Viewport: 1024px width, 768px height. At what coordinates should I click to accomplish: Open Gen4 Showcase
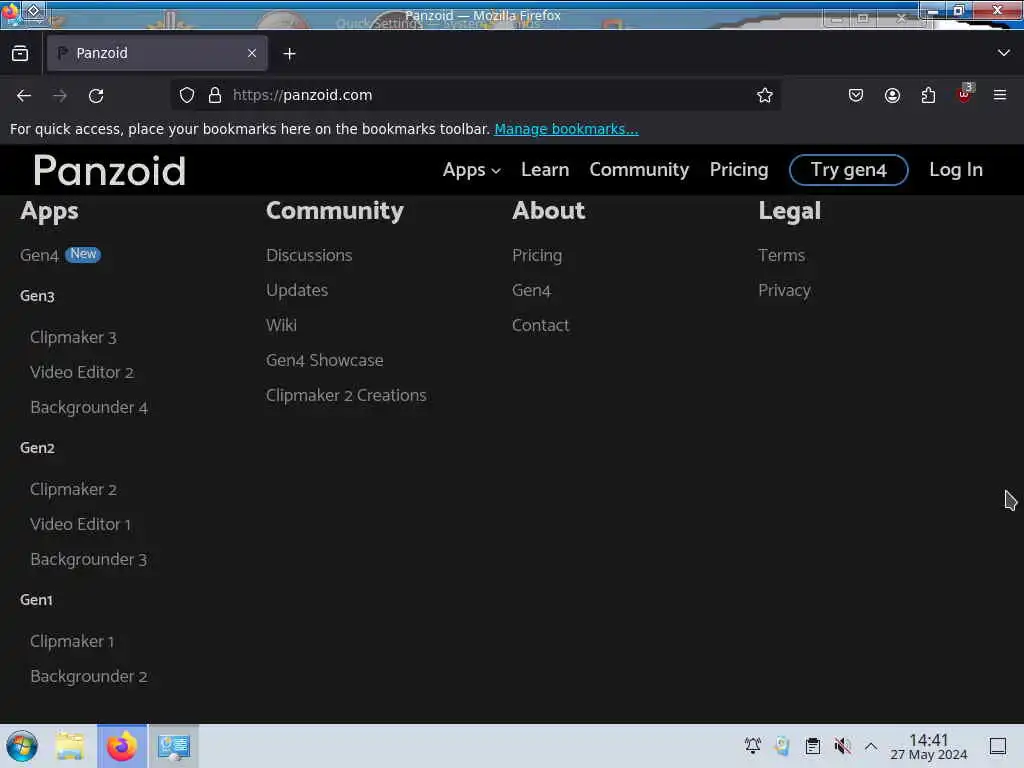[325, 360]
